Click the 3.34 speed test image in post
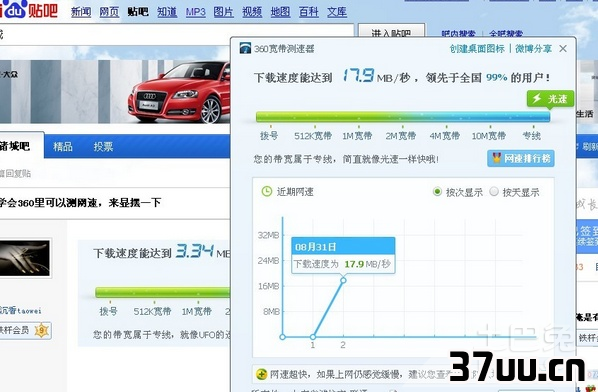Screen dimensions: 598x392 click(154, 293)
